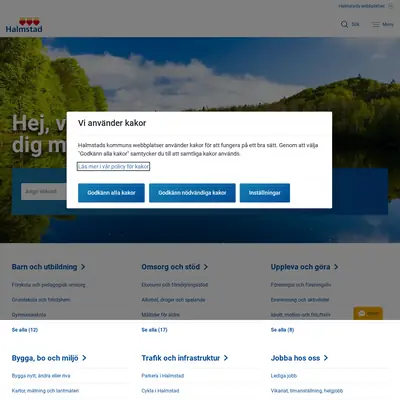This screenshot has height=400, width=400.
Task: Open search with the magnifier icon
Action: (x=344, y=24)
